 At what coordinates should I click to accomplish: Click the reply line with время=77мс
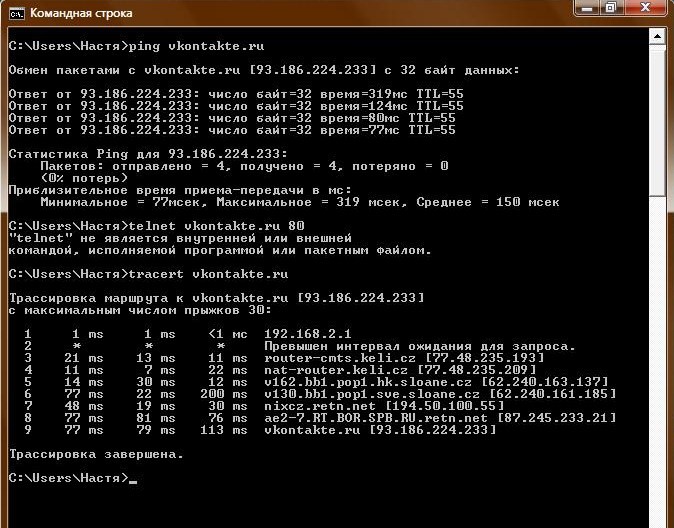click(232, 130)
